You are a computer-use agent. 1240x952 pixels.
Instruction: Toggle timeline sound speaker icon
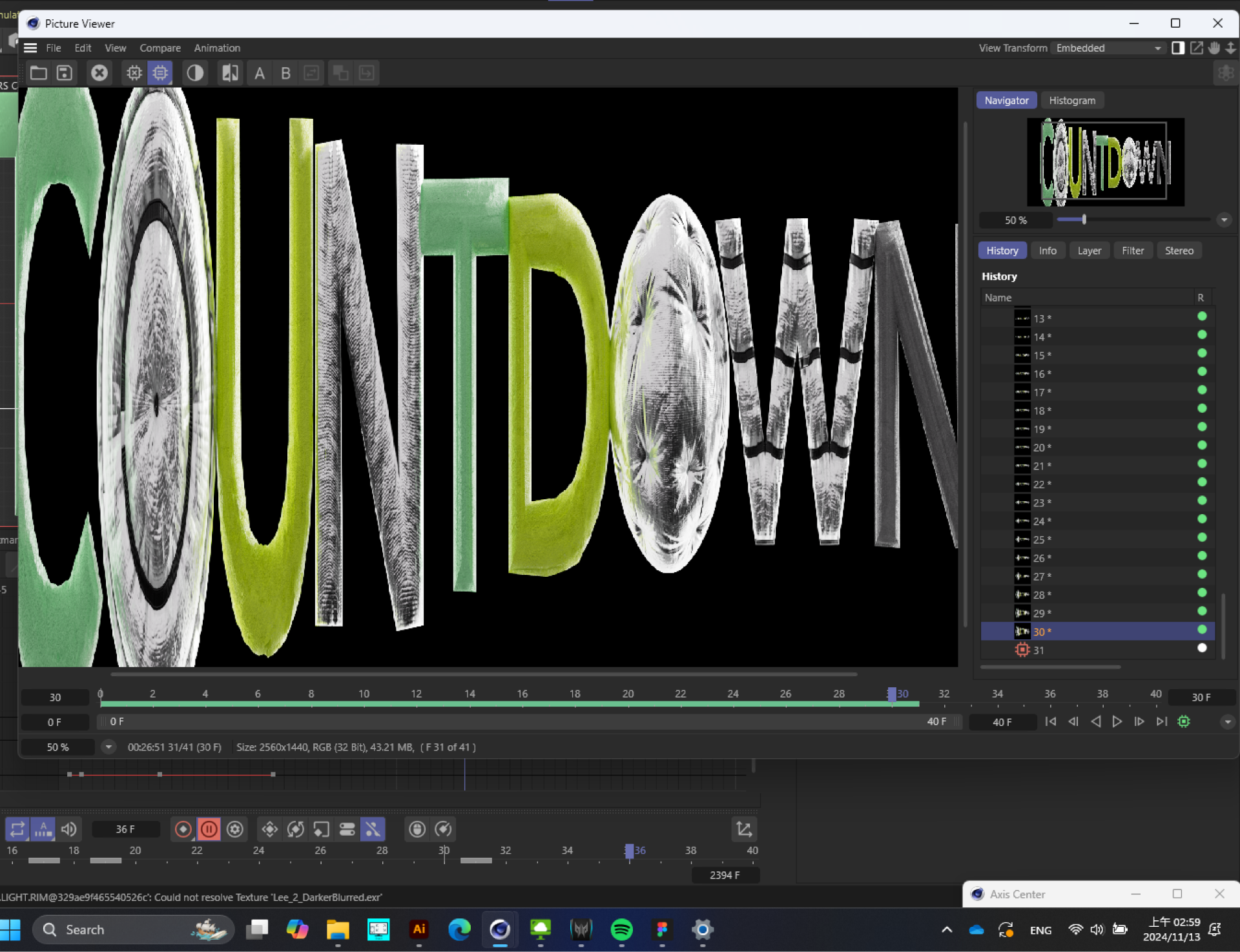(68, 829)
